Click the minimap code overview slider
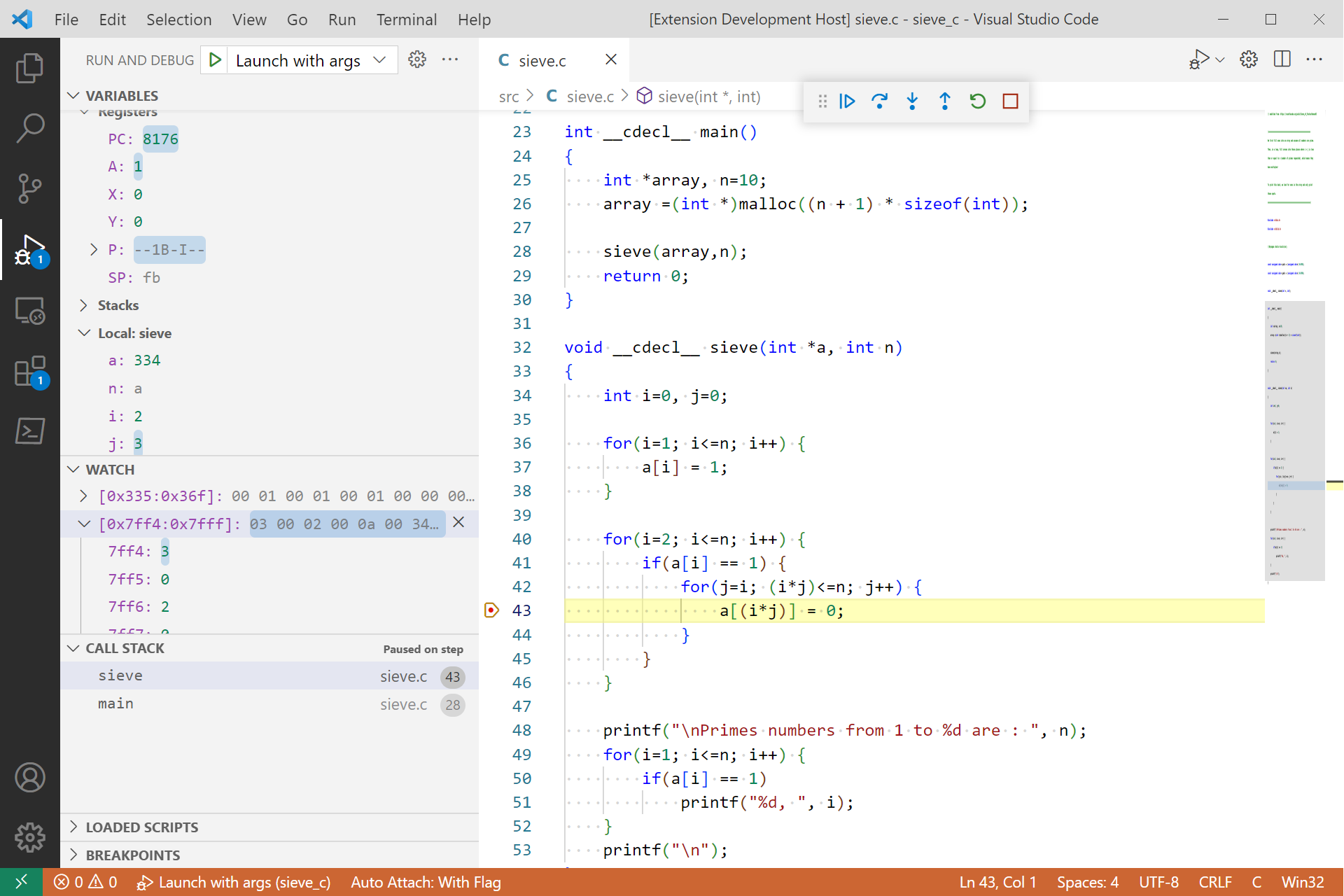The width and height of the screenshot is (1344, 896). click(1295, 441)
